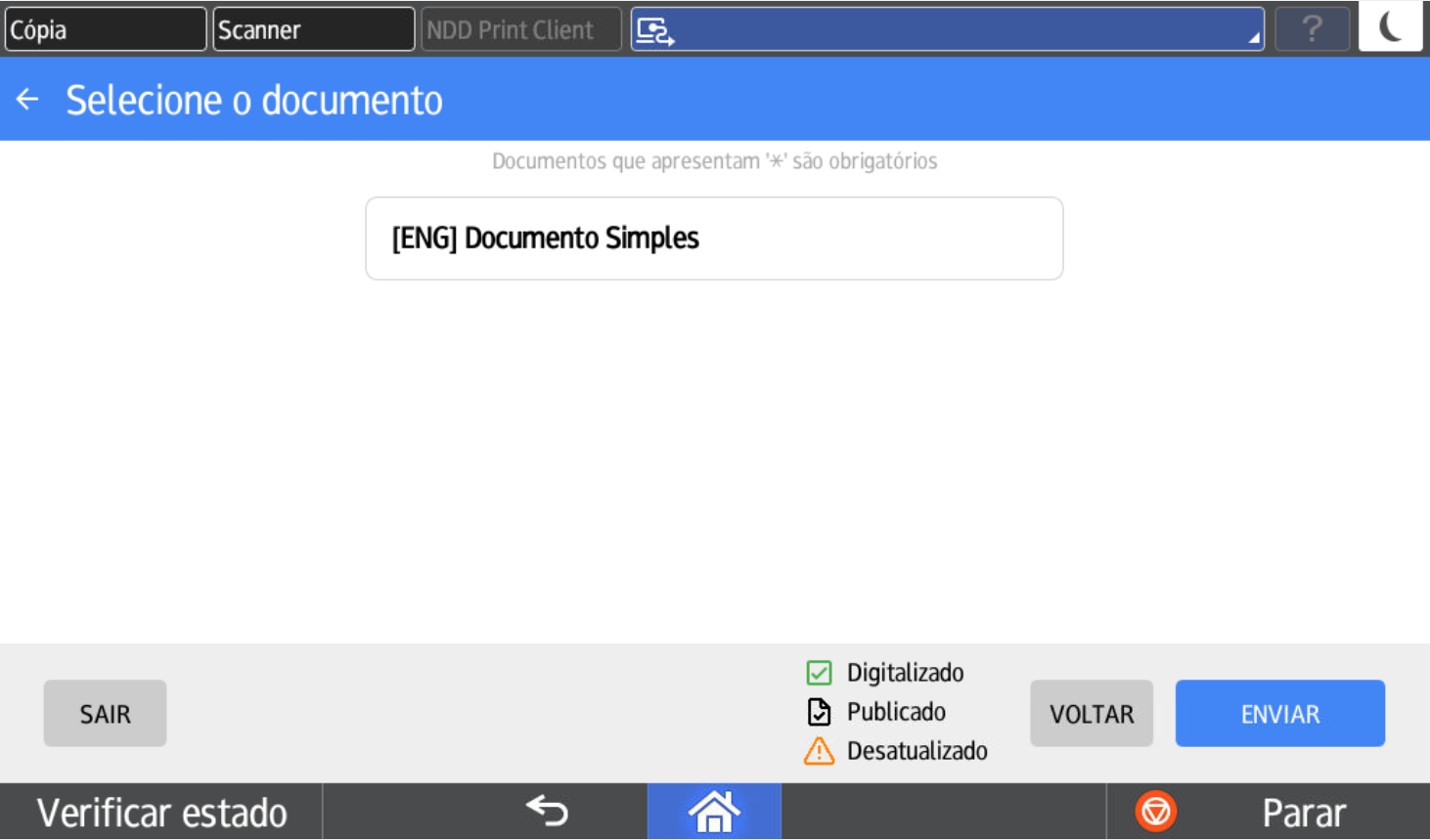
Task: Tap the return arrow in bottom bar
Action: click(x=547, y=811)
